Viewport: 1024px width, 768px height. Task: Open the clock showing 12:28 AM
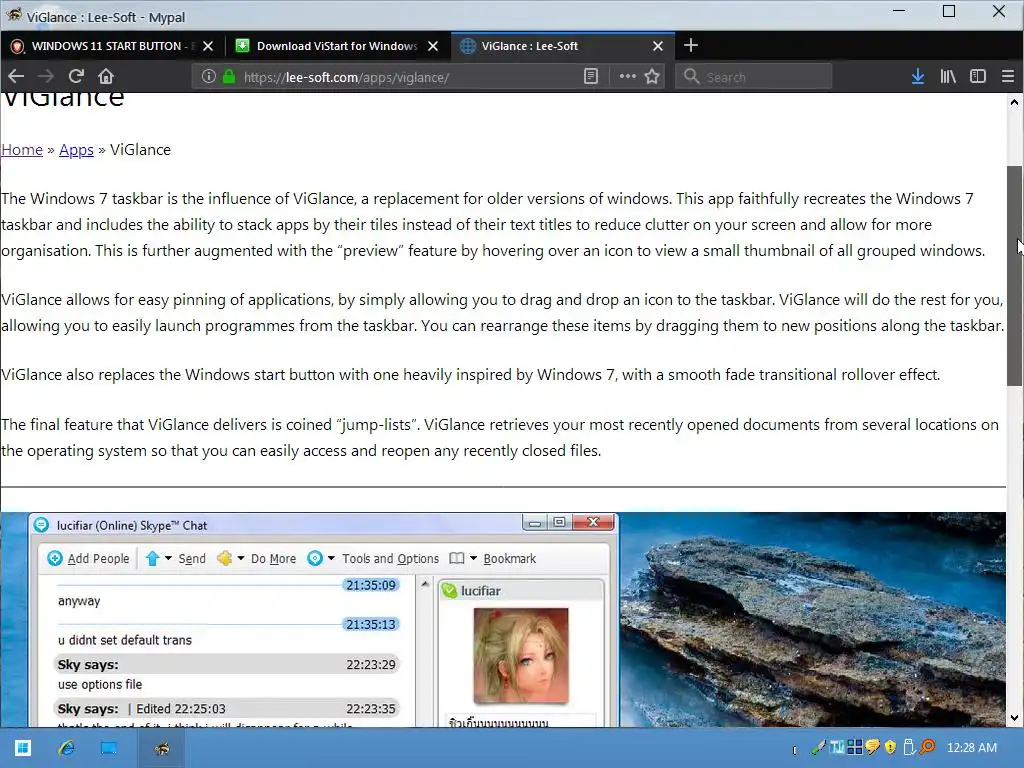972,748
